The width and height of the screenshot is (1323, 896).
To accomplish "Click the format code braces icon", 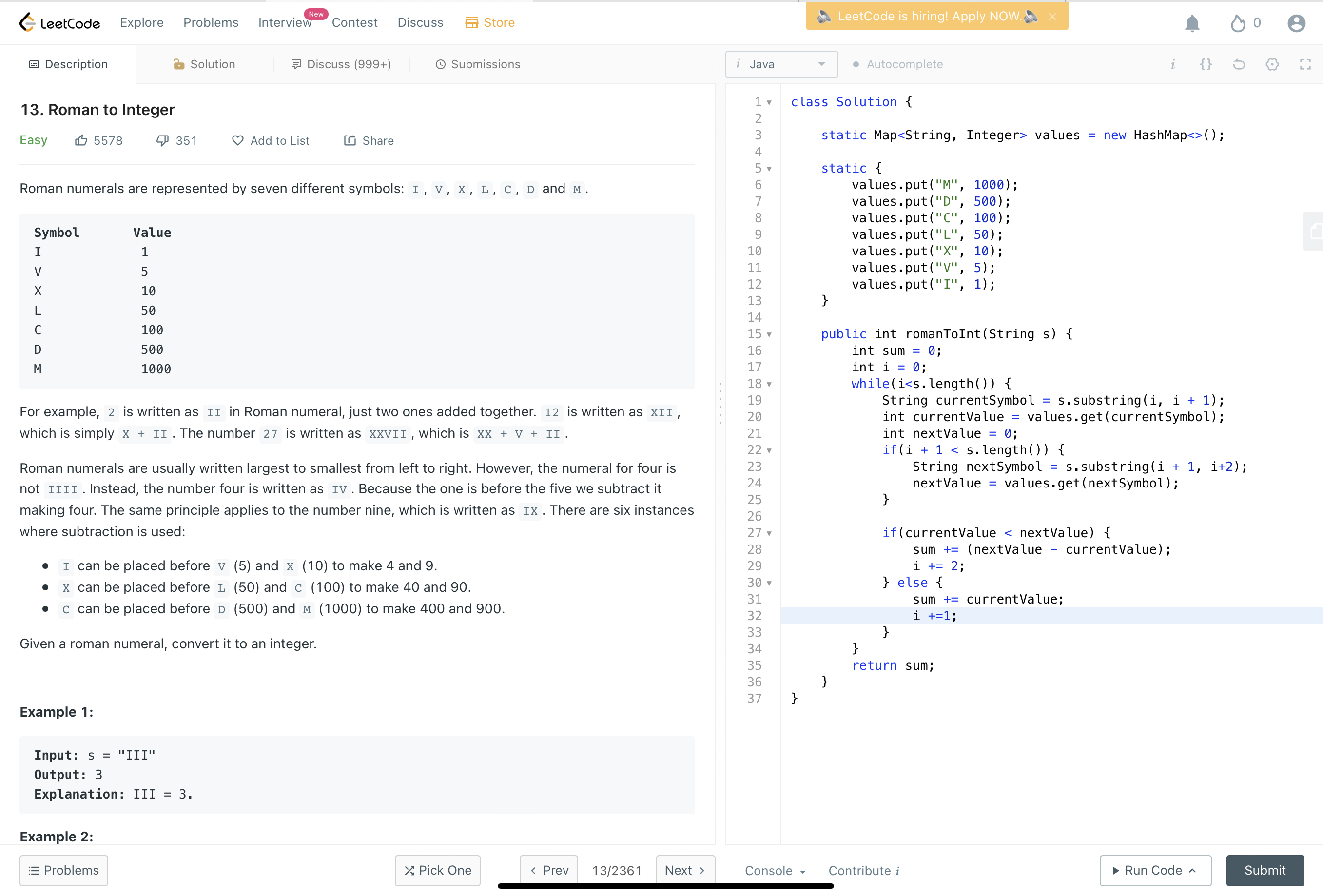I will pos(1205,64).
